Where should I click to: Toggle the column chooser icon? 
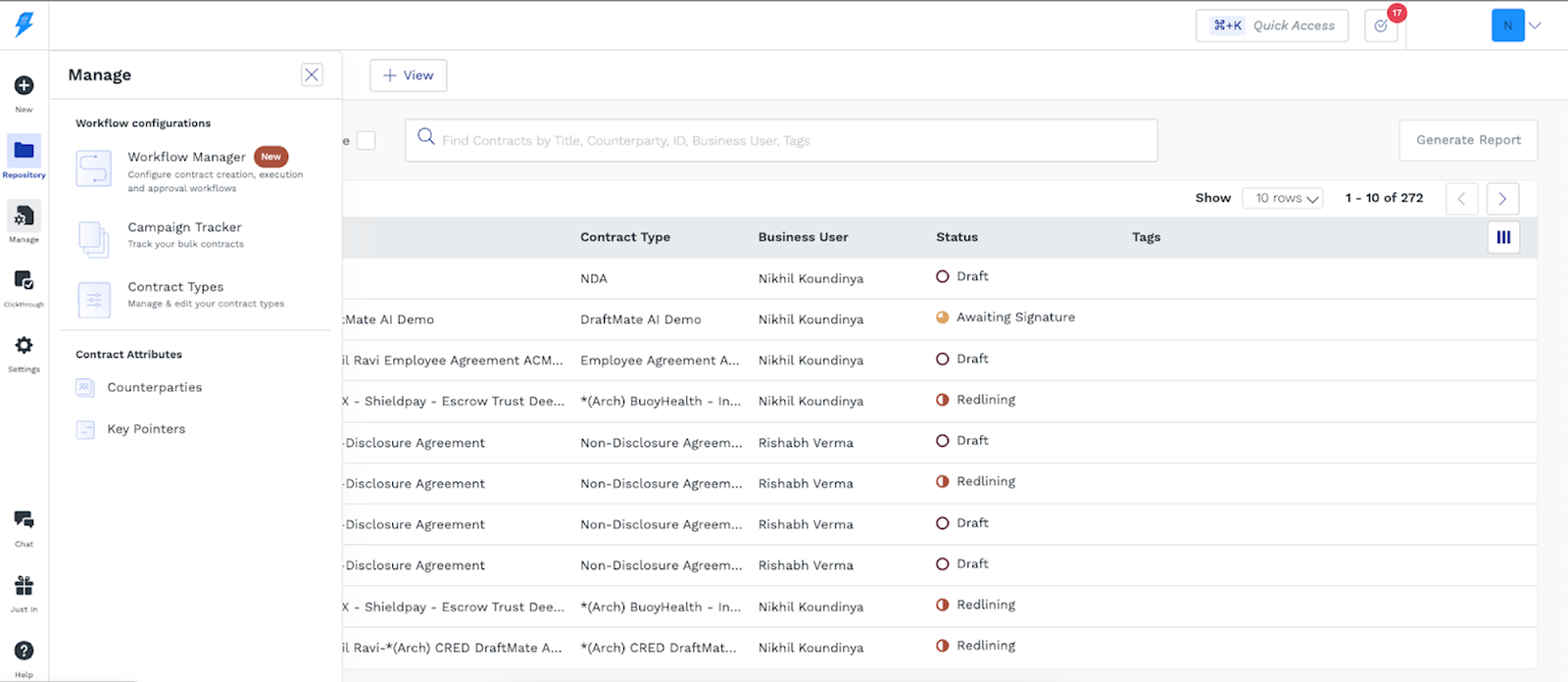1503,237
